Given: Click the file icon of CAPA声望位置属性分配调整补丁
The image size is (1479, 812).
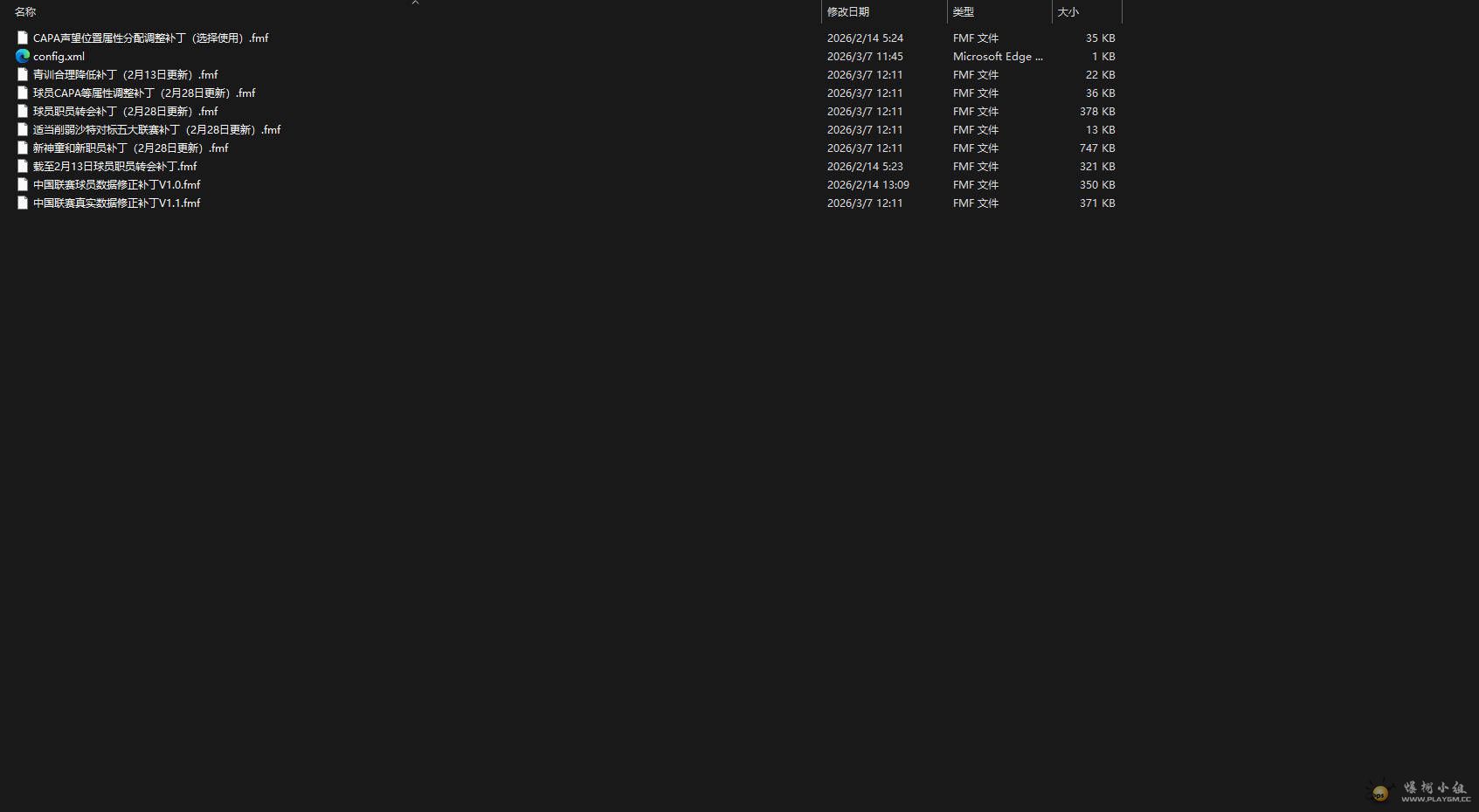Looking at the screenshot, I should tap(23, 38).
